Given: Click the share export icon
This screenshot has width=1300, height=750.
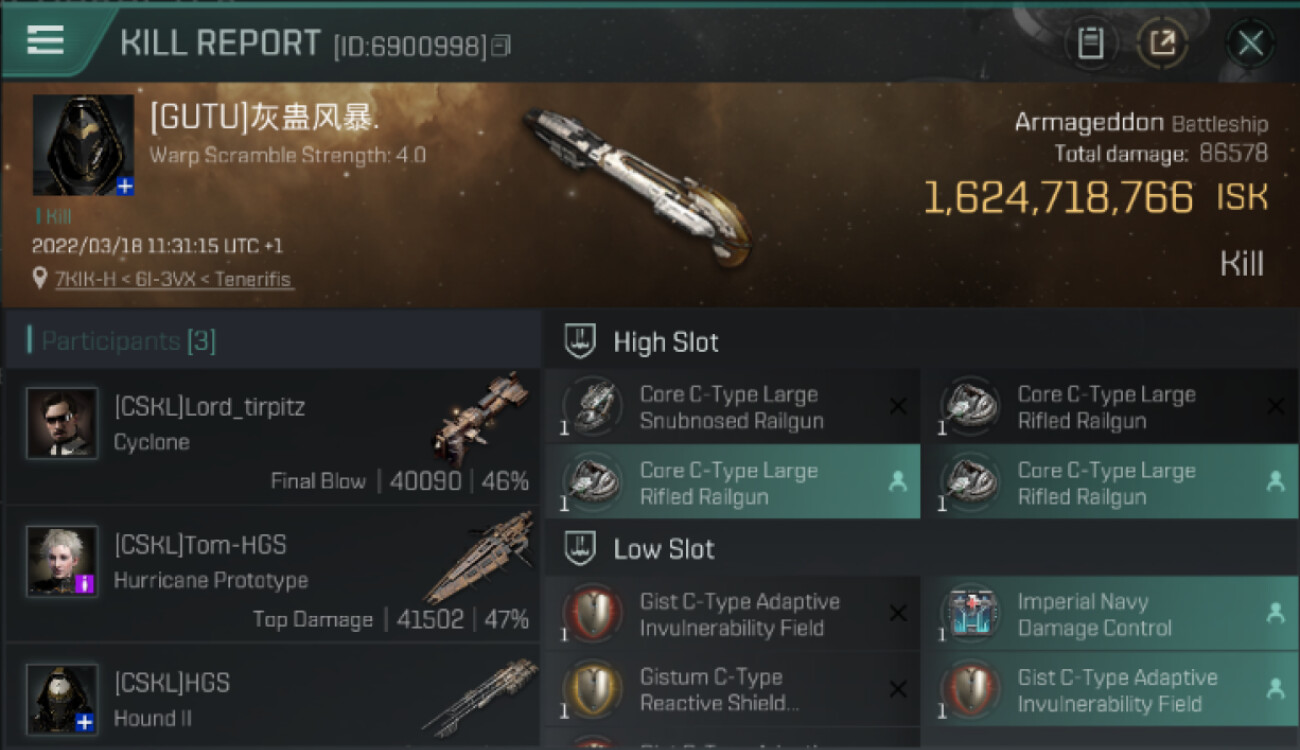Looking at the screenshot, I should click(1162, 43).
